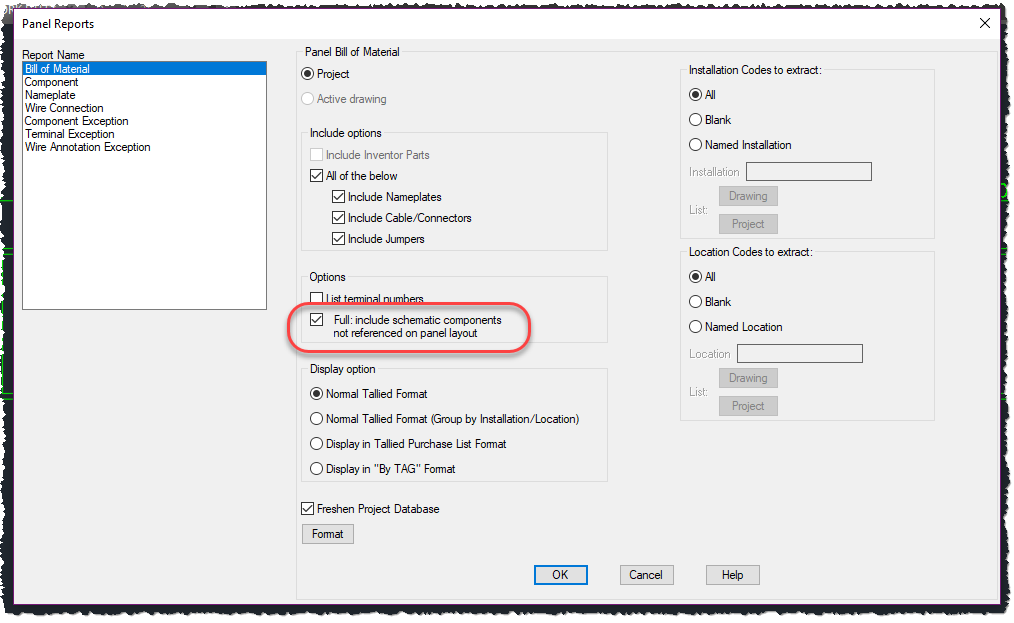Choose Display in "By TAG" Format
This screenshot has width=1014, height=623.
316,468
